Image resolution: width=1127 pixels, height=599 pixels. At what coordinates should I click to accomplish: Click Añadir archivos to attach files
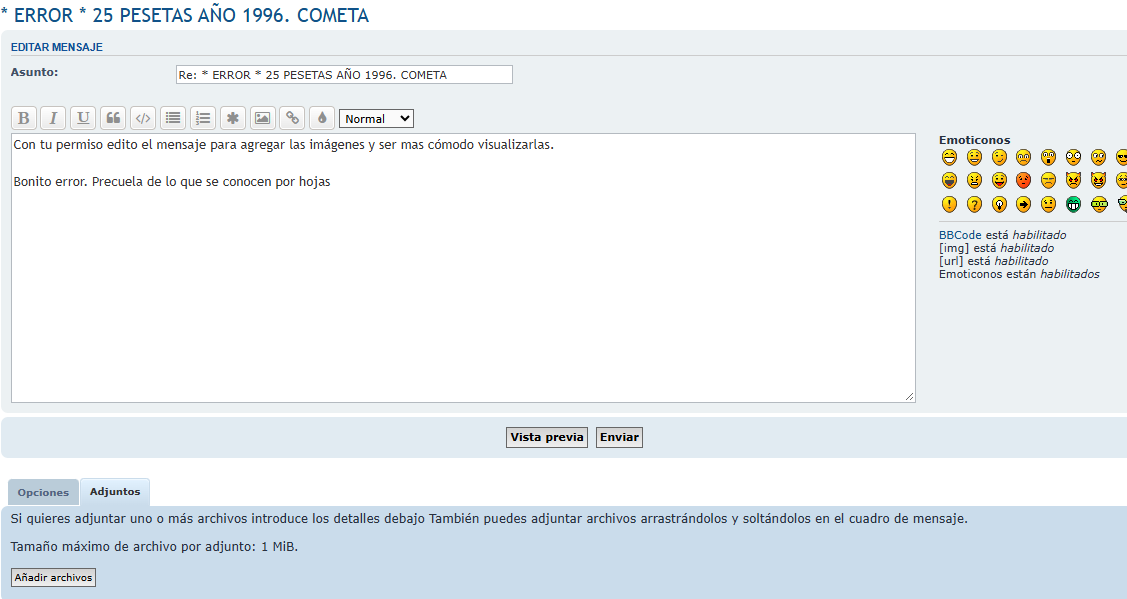tap(53, 577)
